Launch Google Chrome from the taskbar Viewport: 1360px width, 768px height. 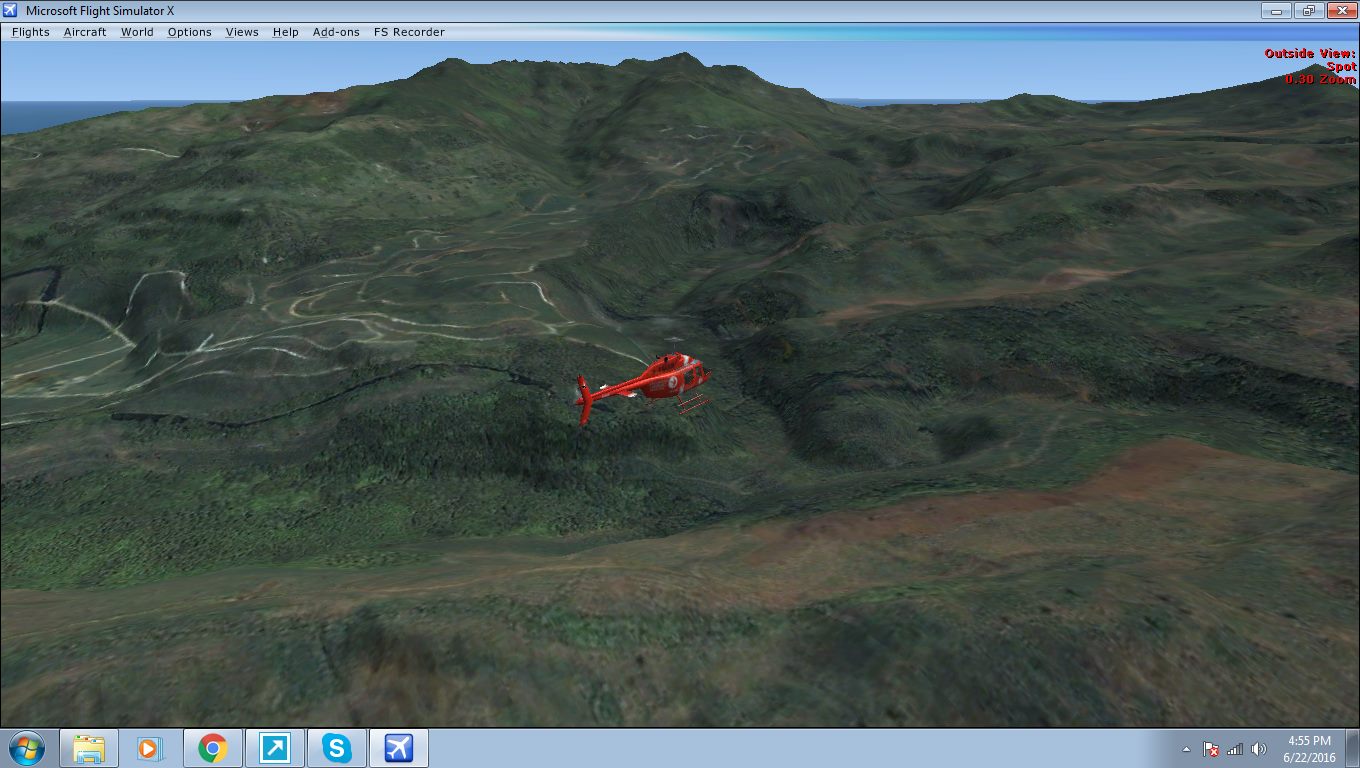(212, 747)
